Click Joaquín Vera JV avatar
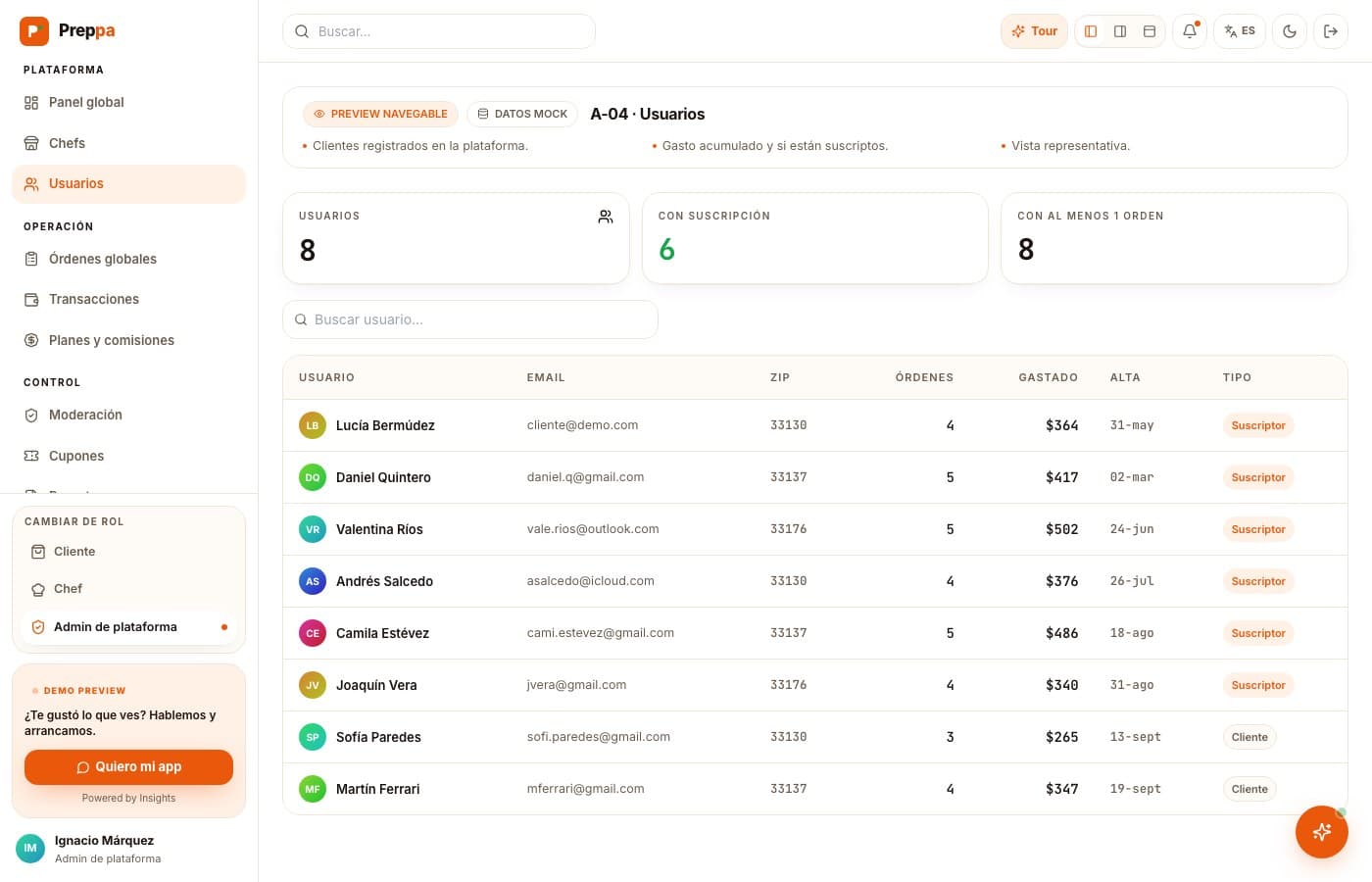 pyautogui.click(x=313, y=685)
